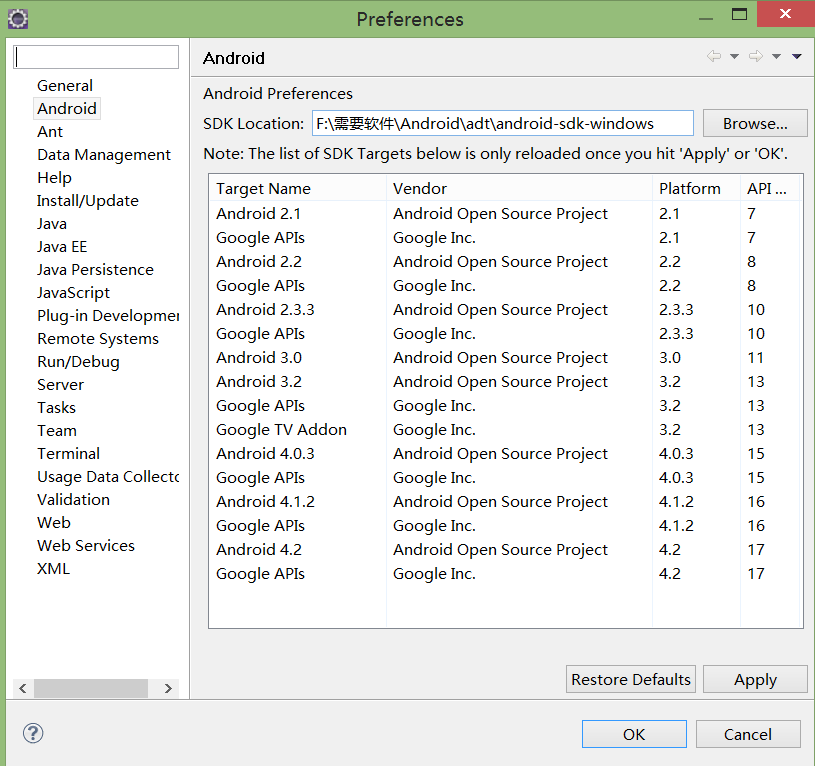This screenshot has width=815, height=766.
Task: Open the forward history dropdown arrow
Action: [776, 56]
